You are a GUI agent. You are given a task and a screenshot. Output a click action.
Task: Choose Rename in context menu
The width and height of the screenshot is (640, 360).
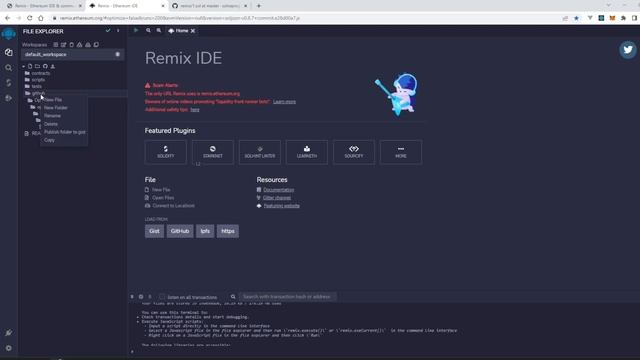tap(52, 116)
